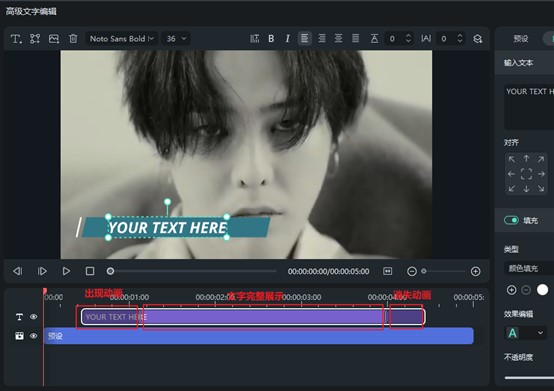Click the plus icon beside the color swatch
This screenshot has width=554, height=391.
(x=511, y=290)
